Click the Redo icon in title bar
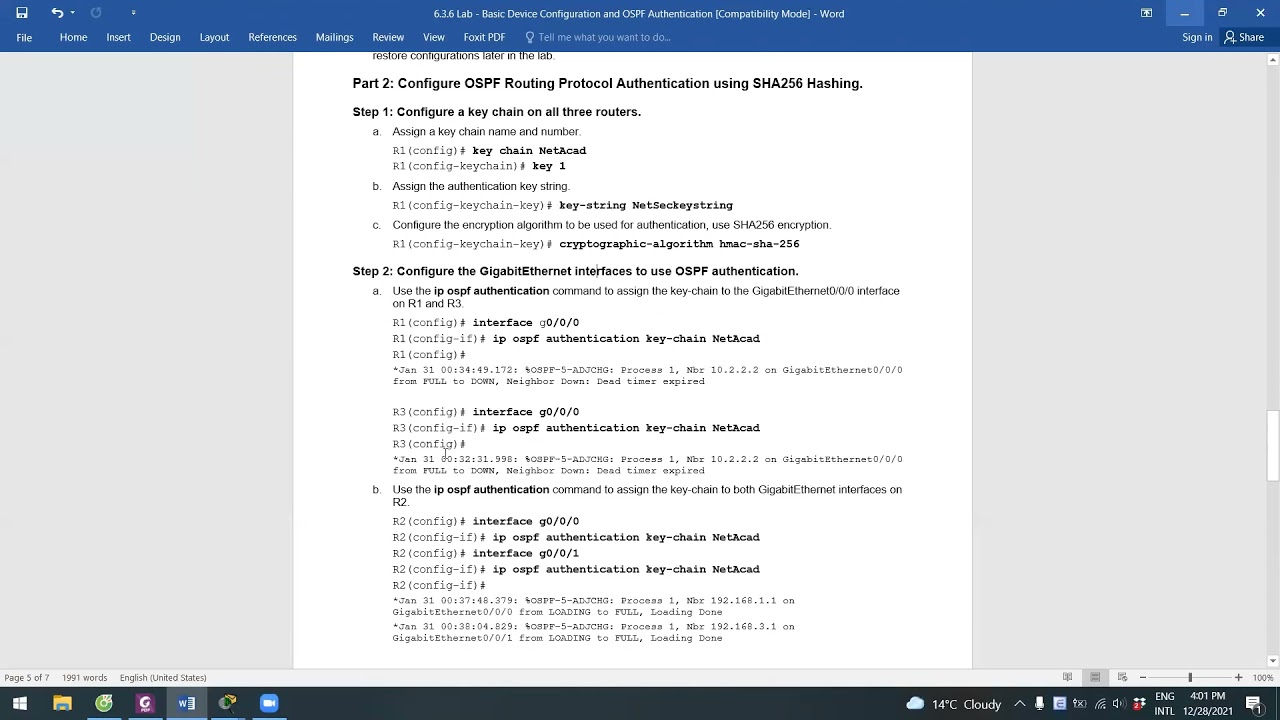1280x720 pixels. tap(96, 13)
